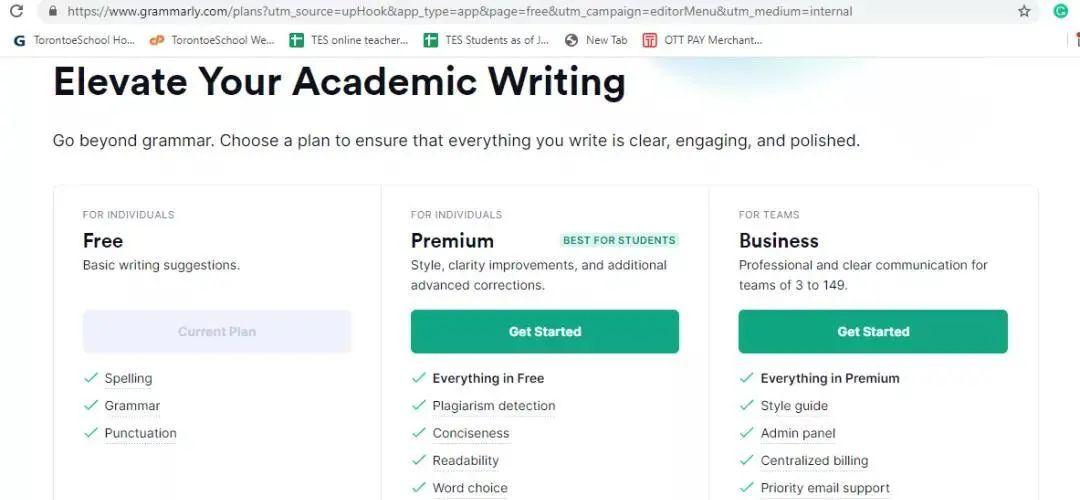This screenshot has height=500, width=1080.
Task: Click the Readability feature link
Action: pyautogui.click(x=465, y=461)
